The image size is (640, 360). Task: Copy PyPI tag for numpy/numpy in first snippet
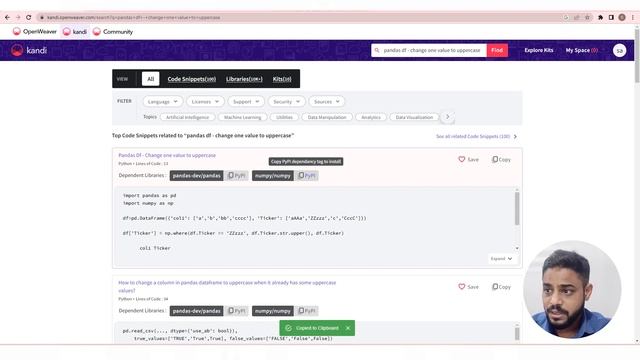click(x=307, y=176)
